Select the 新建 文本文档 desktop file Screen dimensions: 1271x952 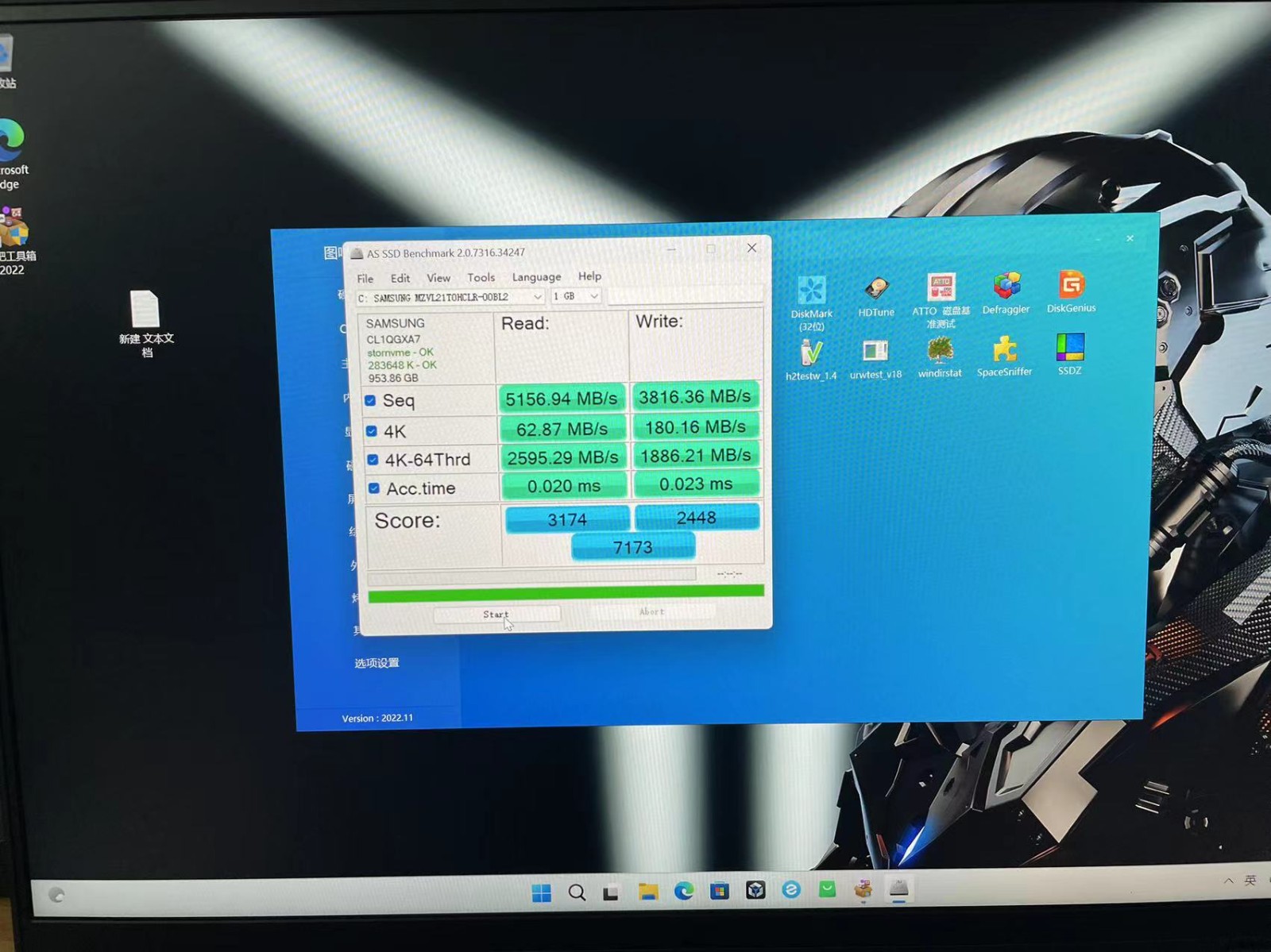(x=146, y=324)
